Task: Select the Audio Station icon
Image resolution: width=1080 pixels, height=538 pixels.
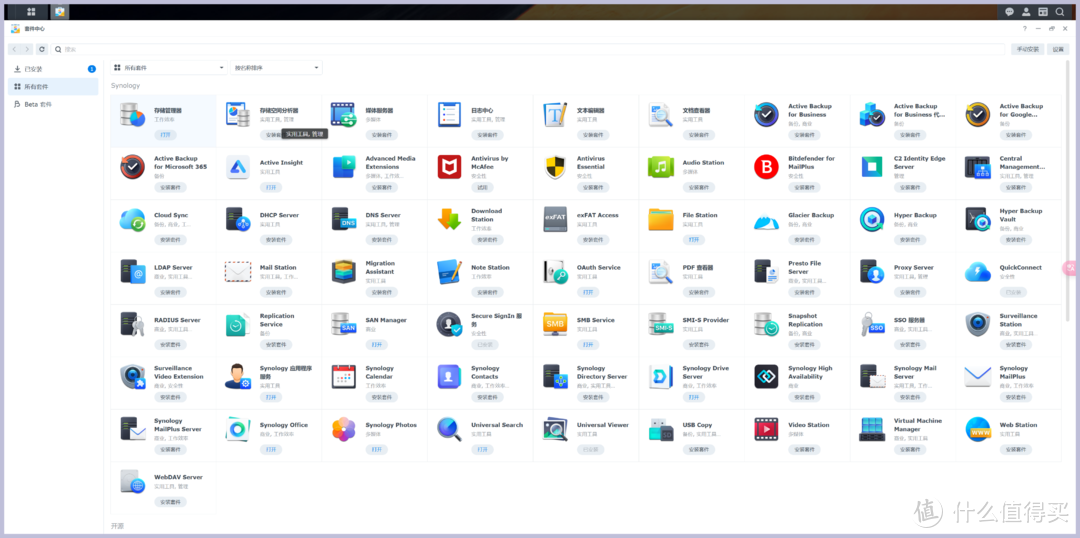Action: (x=661, y=167)
